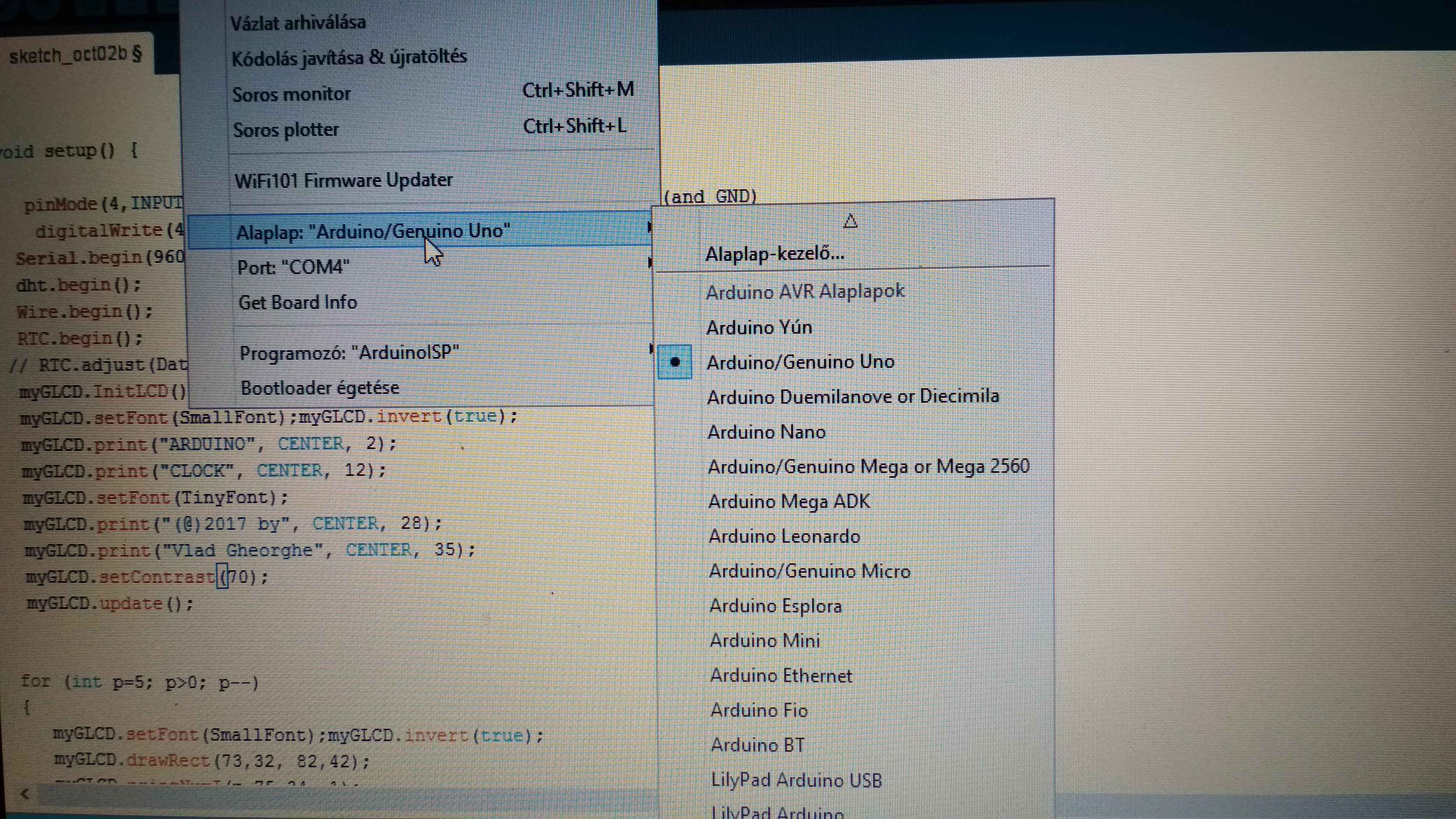Open the Vázlat arhiválása menu entry

point(299,23)
